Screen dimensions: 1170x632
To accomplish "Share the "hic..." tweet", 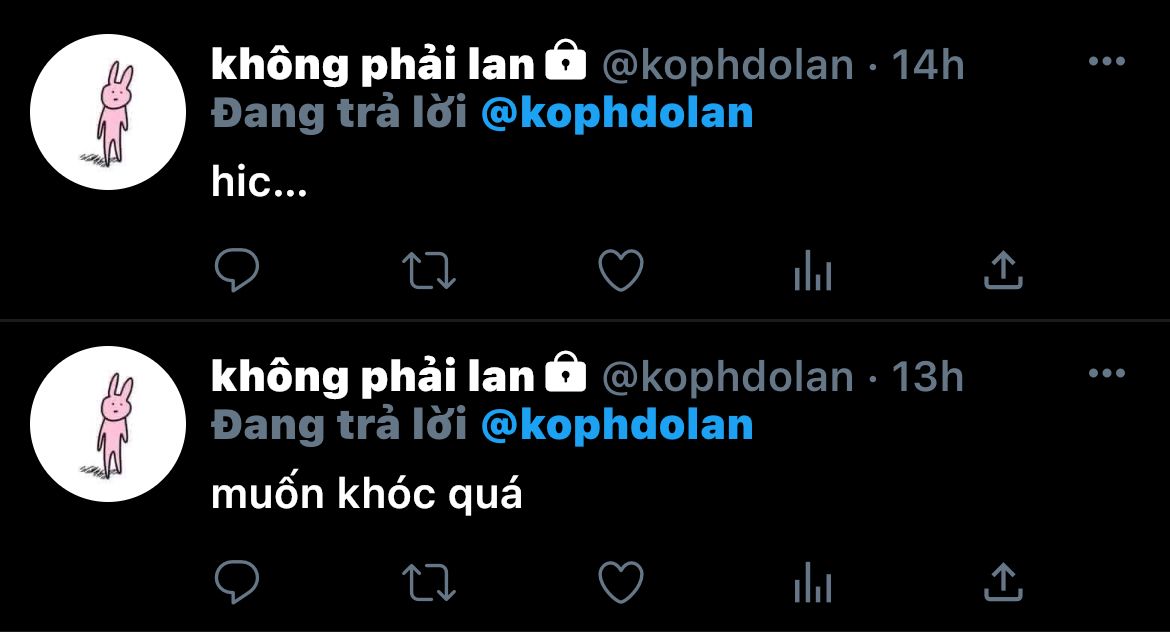I will click(x=1003, y=270).
